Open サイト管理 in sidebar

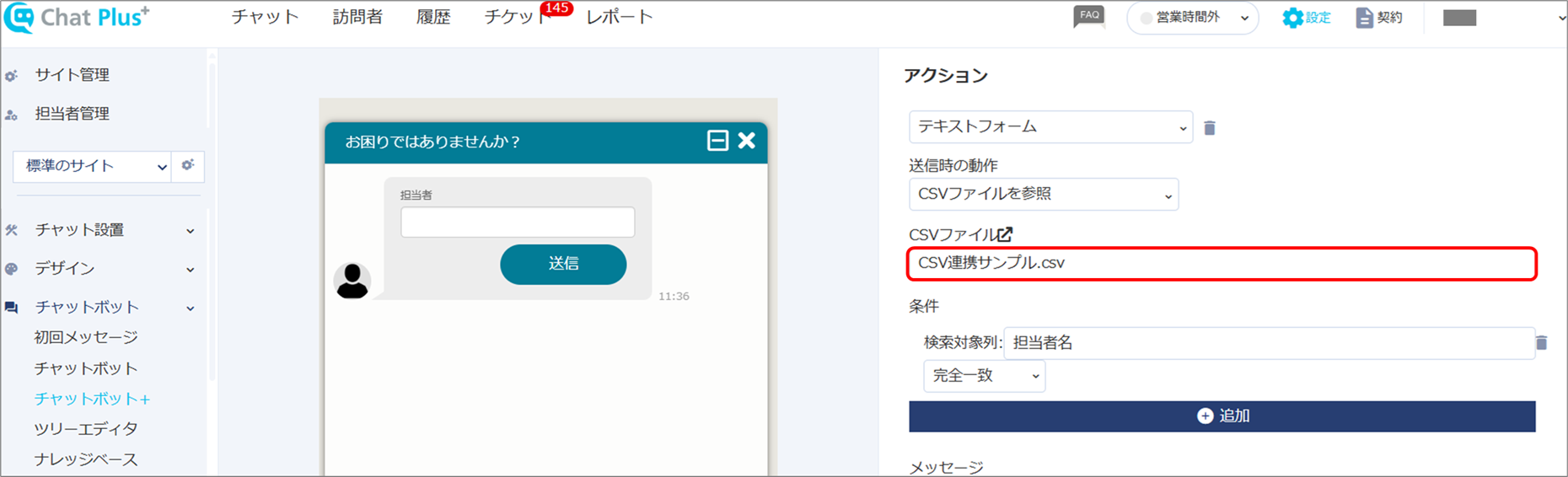[72, 75]
